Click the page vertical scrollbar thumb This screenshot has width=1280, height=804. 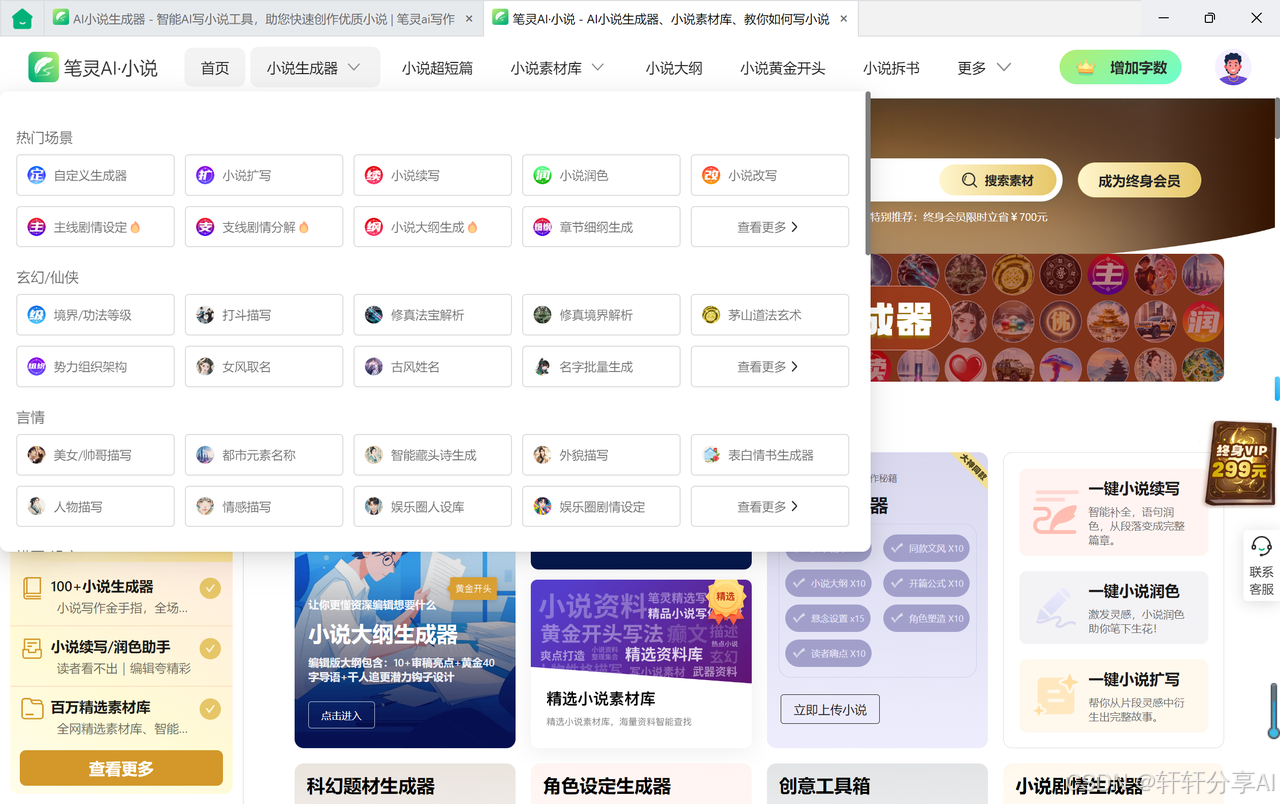point(1275,117)
